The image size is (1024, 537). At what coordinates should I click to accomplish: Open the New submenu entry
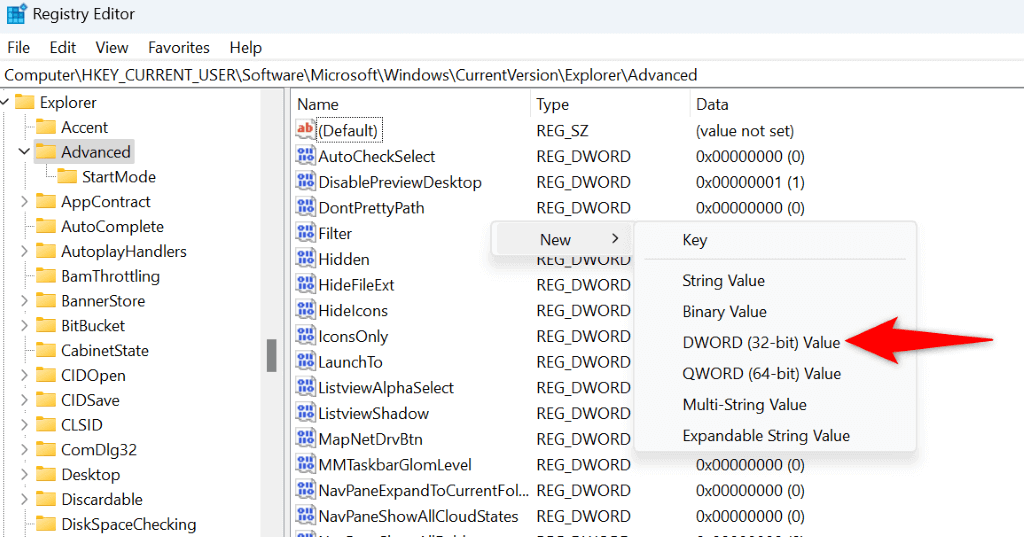click(x=562, y=240)
